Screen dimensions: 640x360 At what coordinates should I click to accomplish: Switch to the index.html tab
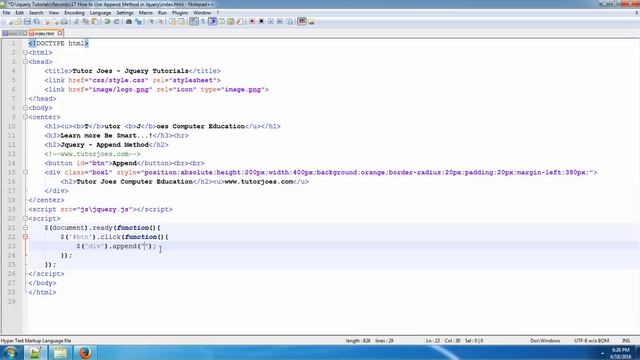(x=44, y=33)
